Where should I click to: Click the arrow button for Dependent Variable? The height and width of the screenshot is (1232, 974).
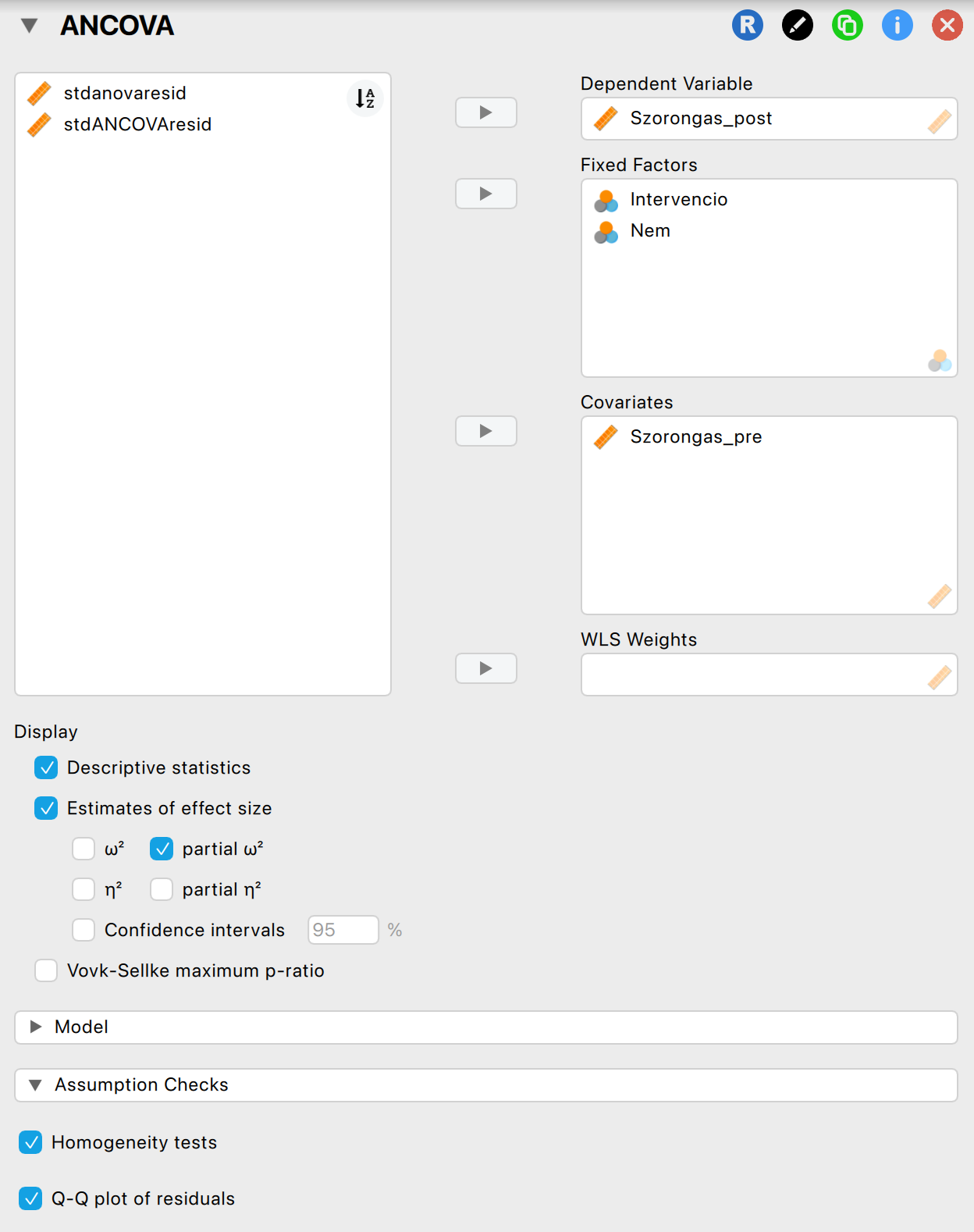pyautogui.click(x=485, y=112)
